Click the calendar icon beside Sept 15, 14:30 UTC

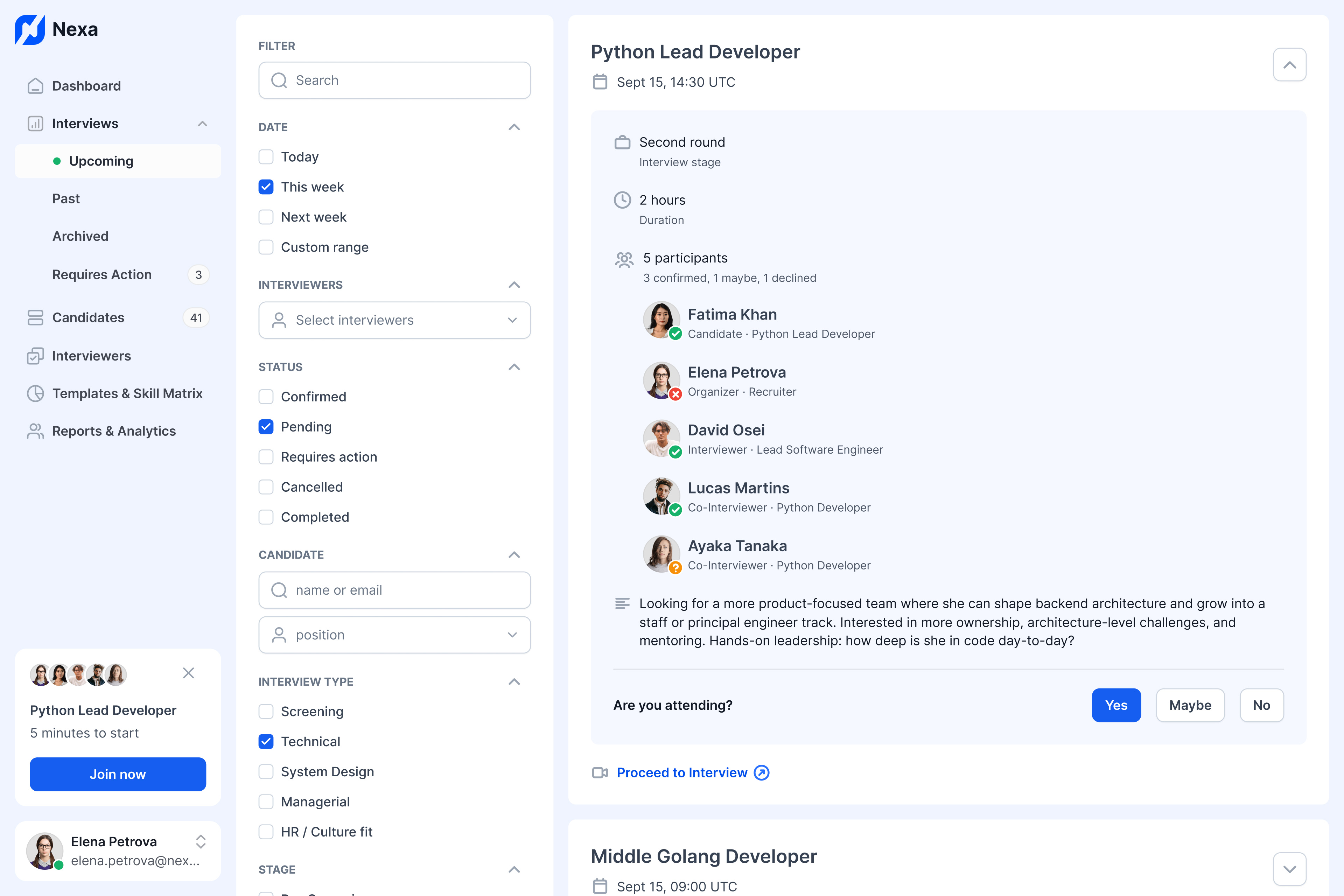pyautogui.click(x=600, y=82)
